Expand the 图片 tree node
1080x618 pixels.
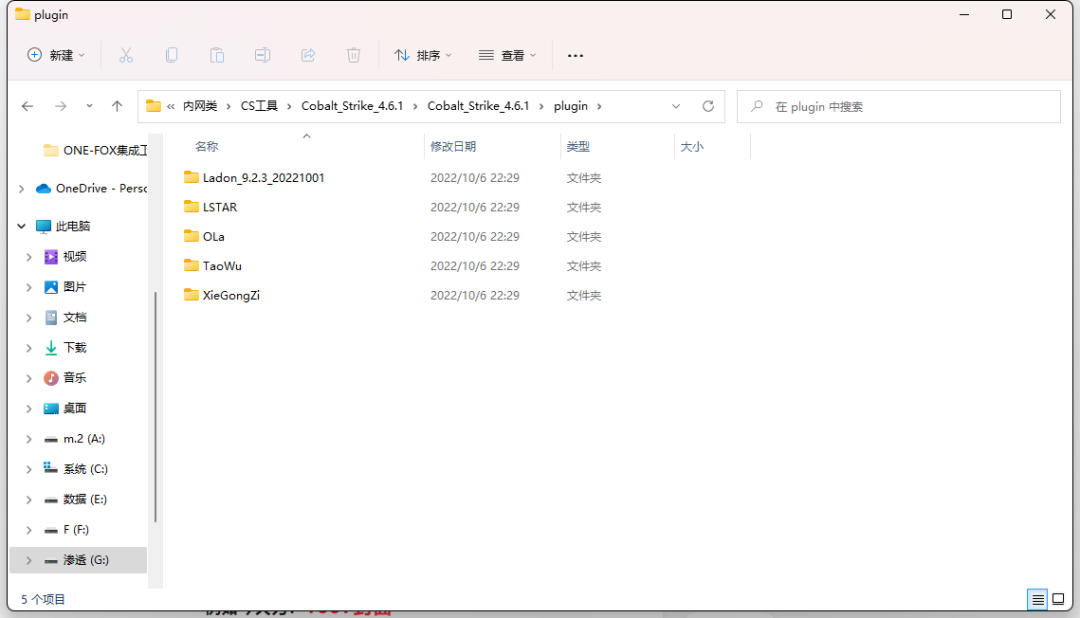click(29, 287)
